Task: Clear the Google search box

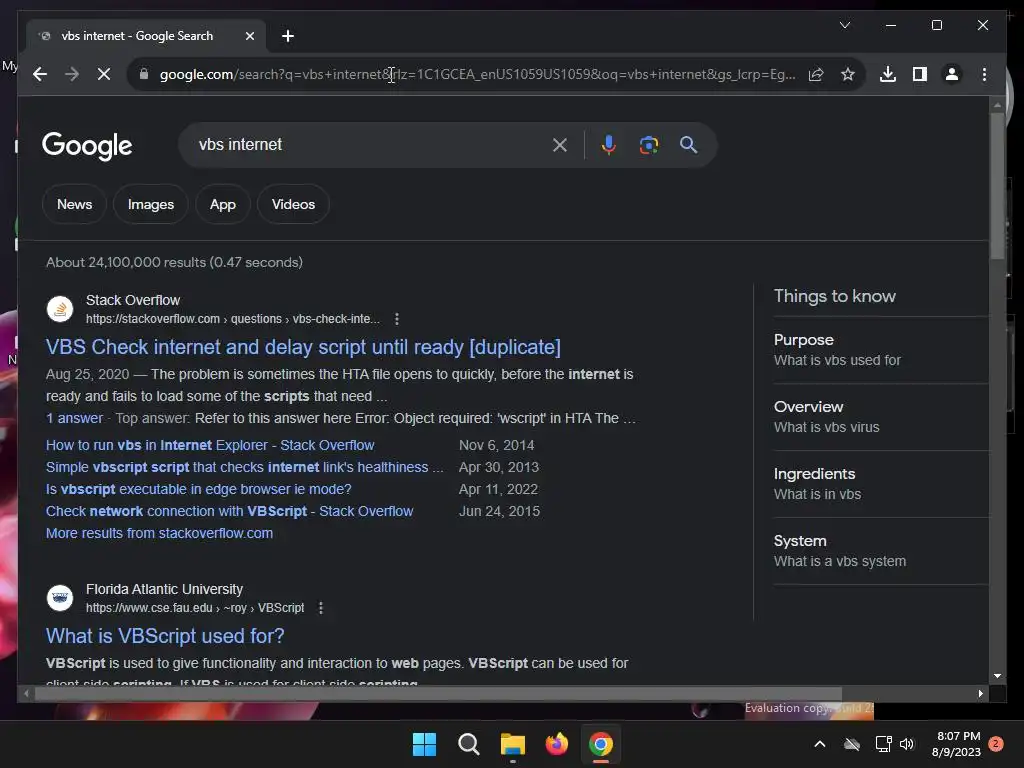Action: (560, 145)
